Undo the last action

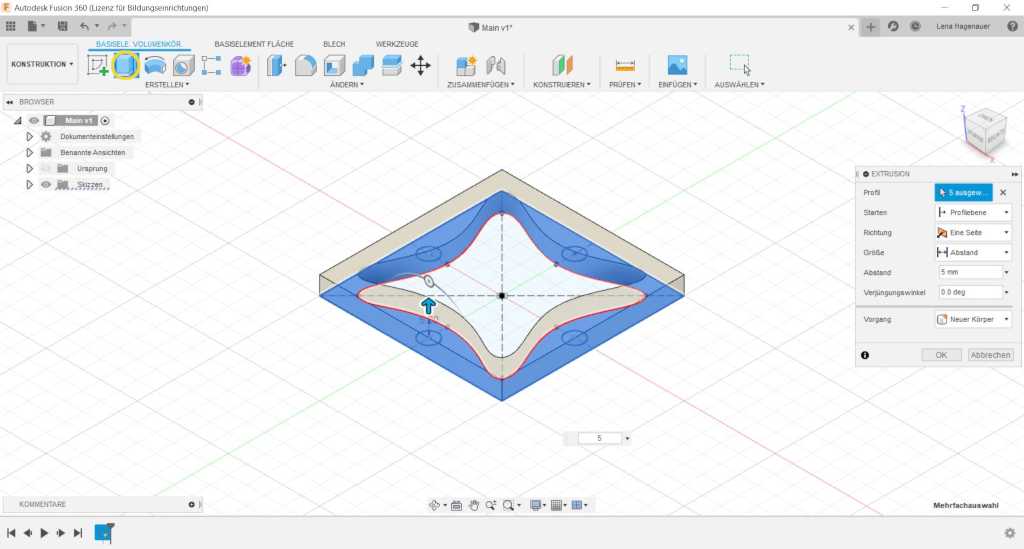click(x=84, y=26)
